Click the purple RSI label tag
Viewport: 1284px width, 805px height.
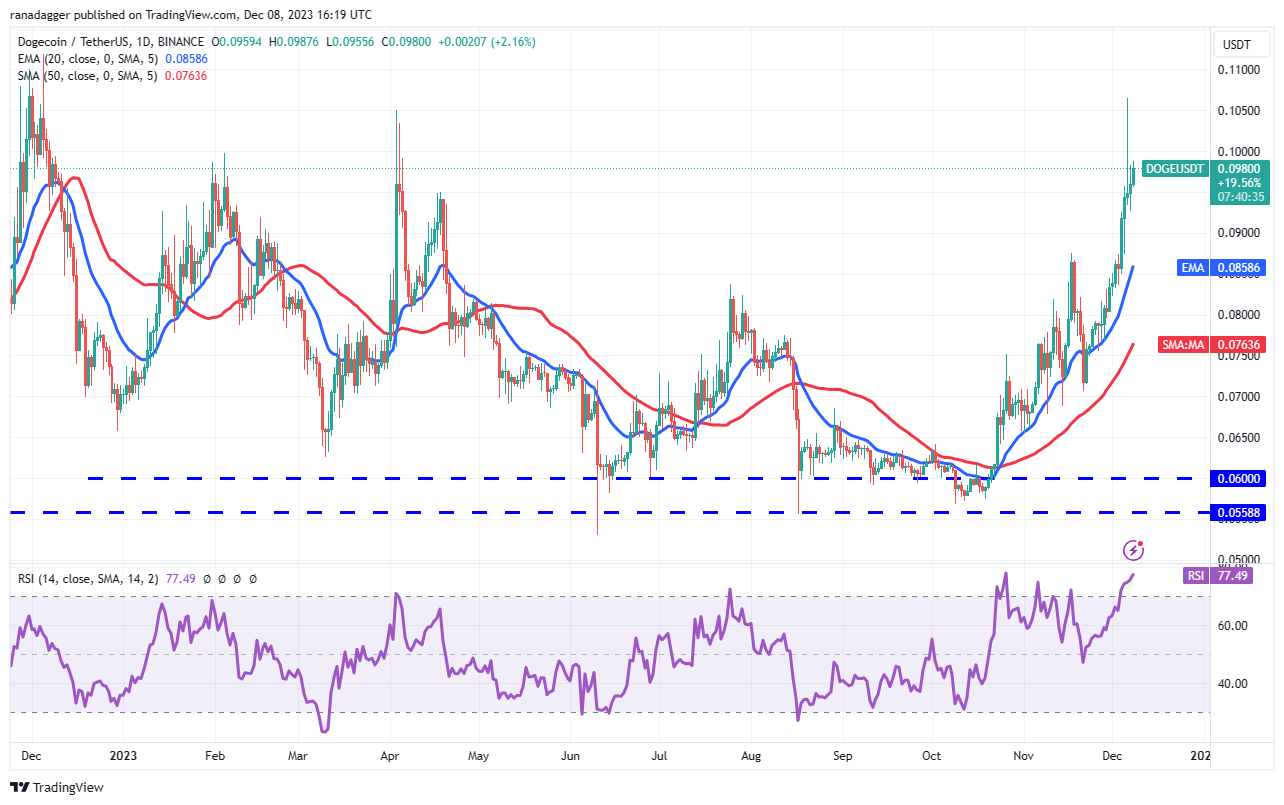(x=1195, y=575)
